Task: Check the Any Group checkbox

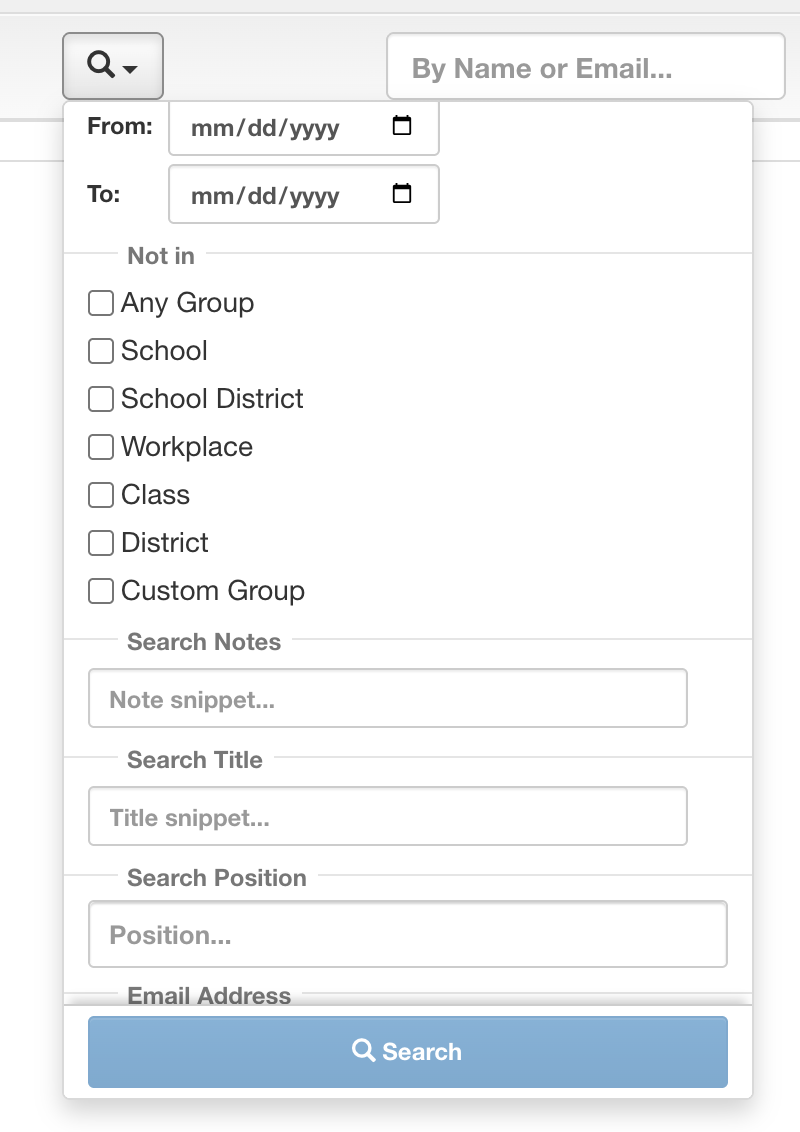Action: [x=101, y=303]
